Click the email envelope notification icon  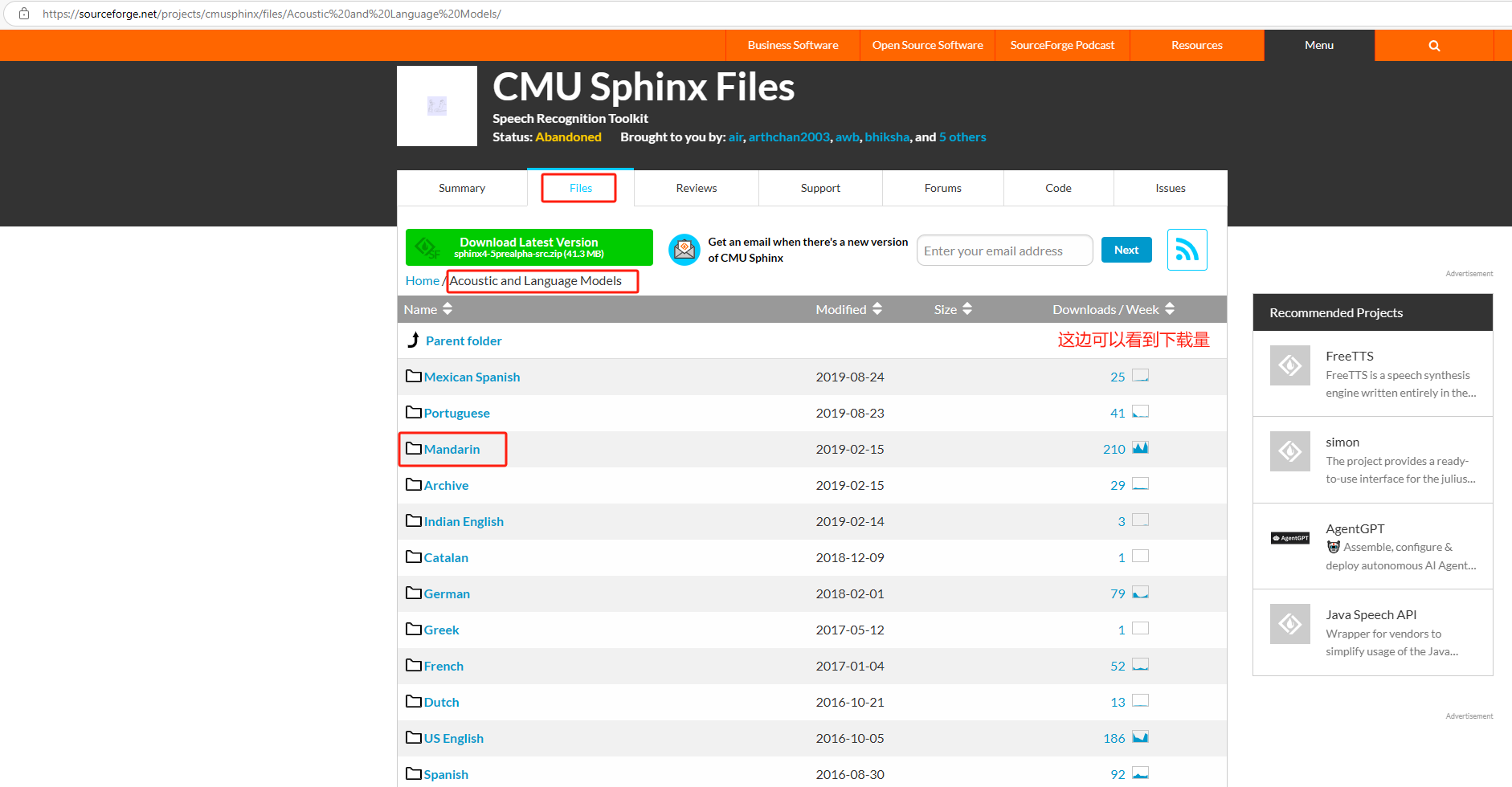(x=684, y=250)
